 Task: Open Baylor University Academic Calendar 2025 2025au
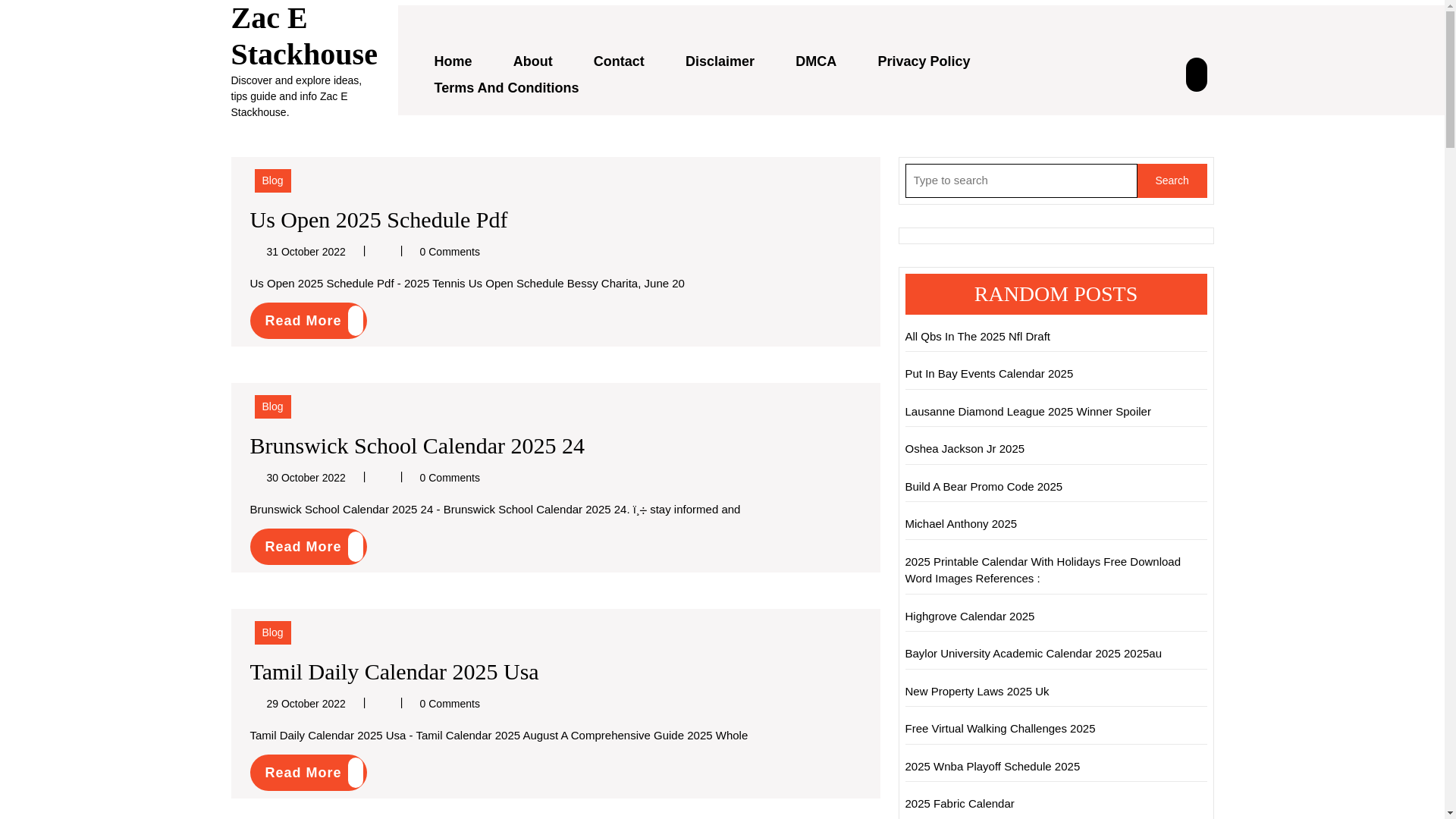1033,653
